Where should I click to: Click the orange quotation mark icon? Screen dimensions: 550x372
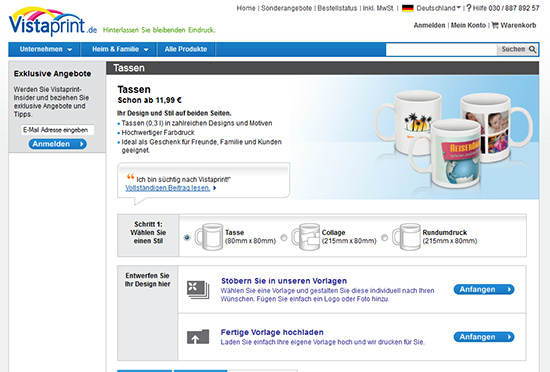[130, 176]
